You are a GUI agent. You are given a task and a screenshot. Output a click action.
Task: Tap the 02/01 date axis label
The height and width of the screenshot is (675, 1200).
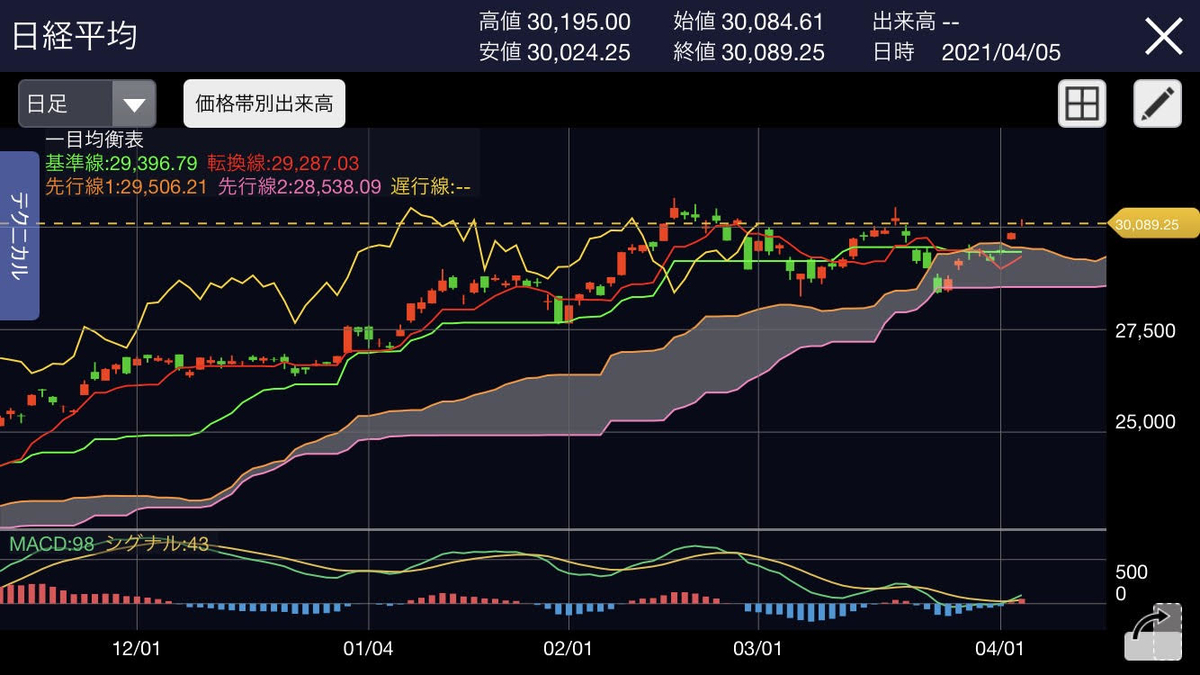click(x=568, y=649)
